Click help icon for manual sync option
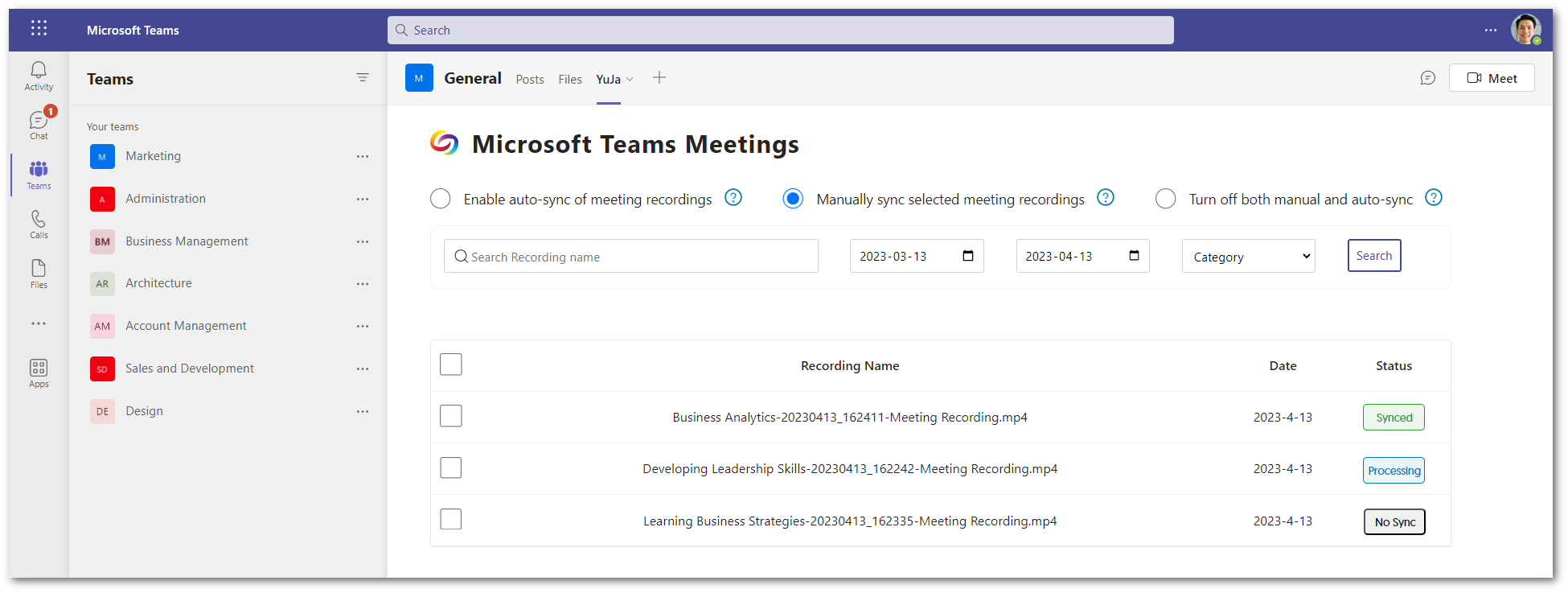 [1106, 197]
